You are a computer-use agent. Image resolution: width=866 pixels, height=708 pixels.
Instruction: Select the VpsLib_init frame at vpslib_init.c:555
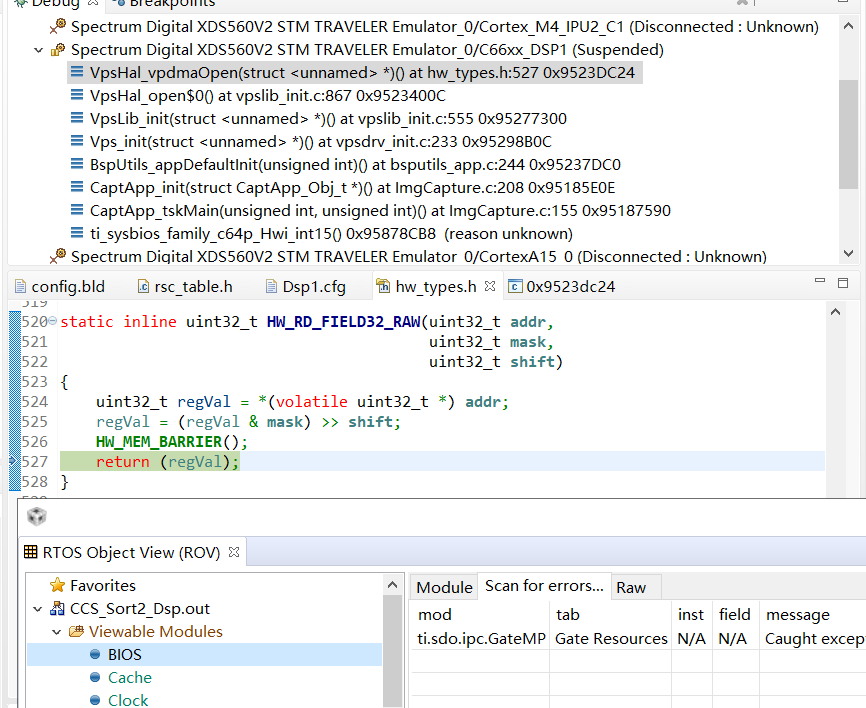coord(328,119)
